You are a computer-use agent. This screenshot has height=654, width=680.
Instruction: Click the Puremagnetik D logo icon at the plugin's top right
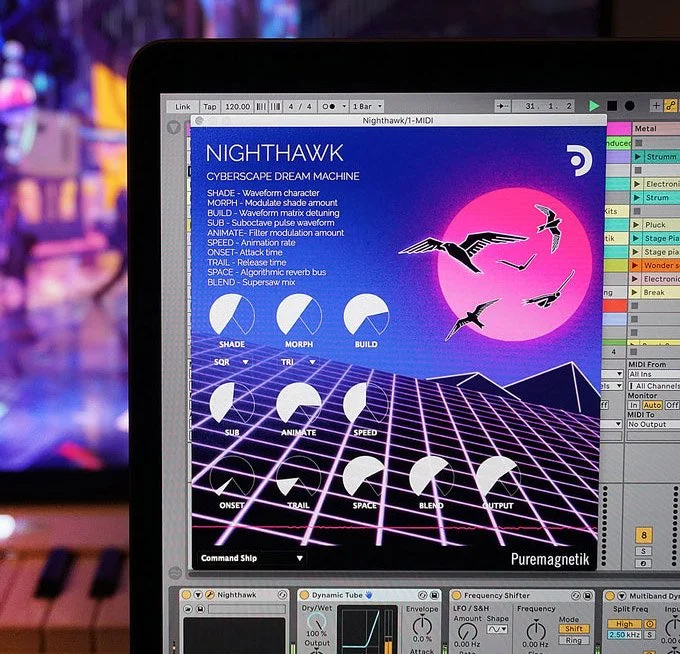579,160
